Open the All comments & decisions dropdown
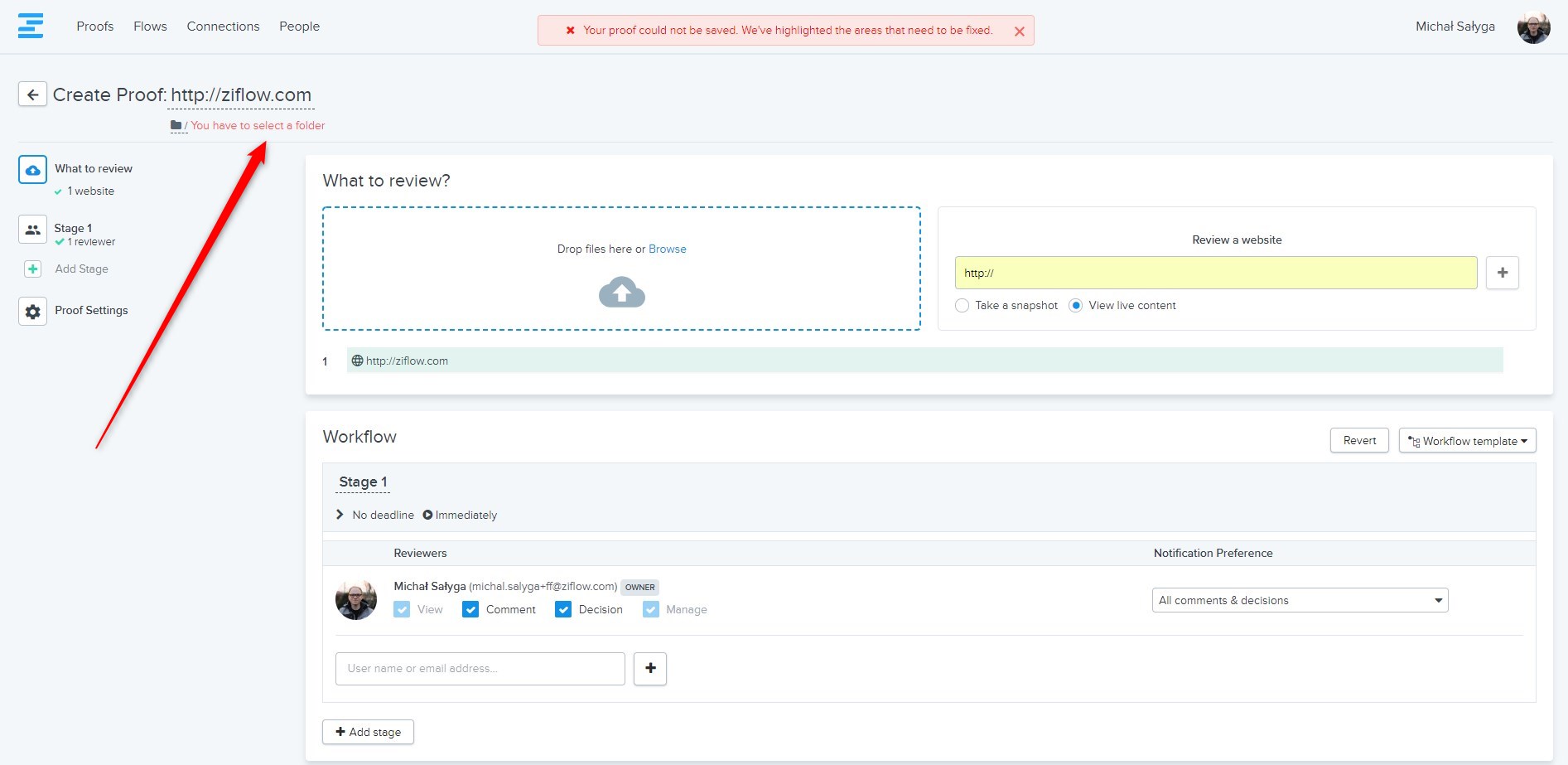This screenshot has width=1568, height=765. click(1299, 601)
